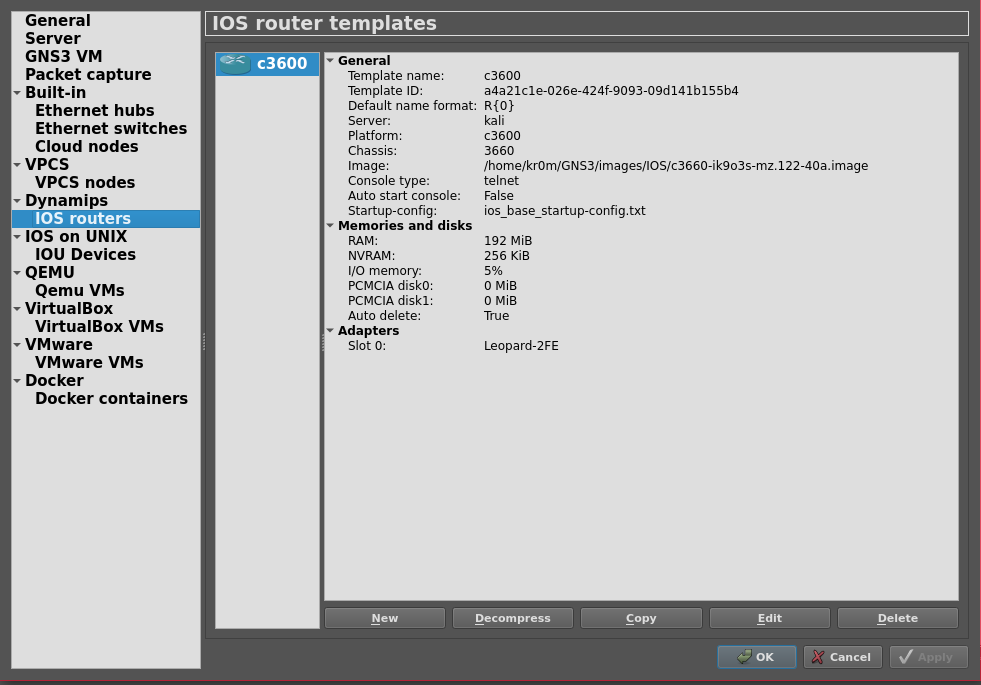The image size is (981, 685).
Task: Open Ethernet switches settings
Action: coord(110,129)
